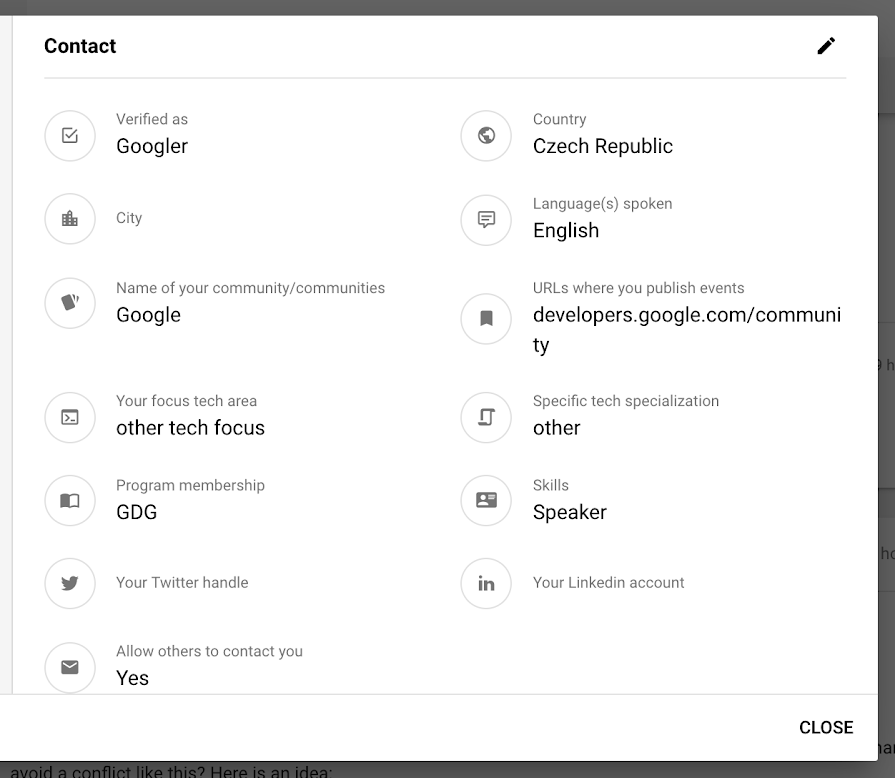
Task: Click the Your Linkedin account field
Action: [608, 582]
